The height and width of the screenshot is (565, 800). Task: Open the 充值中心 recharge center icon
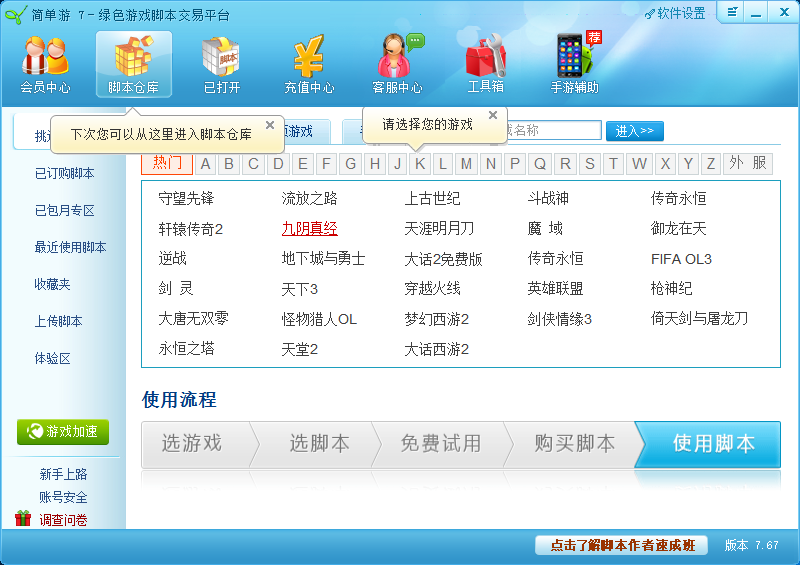click(309, 64)
